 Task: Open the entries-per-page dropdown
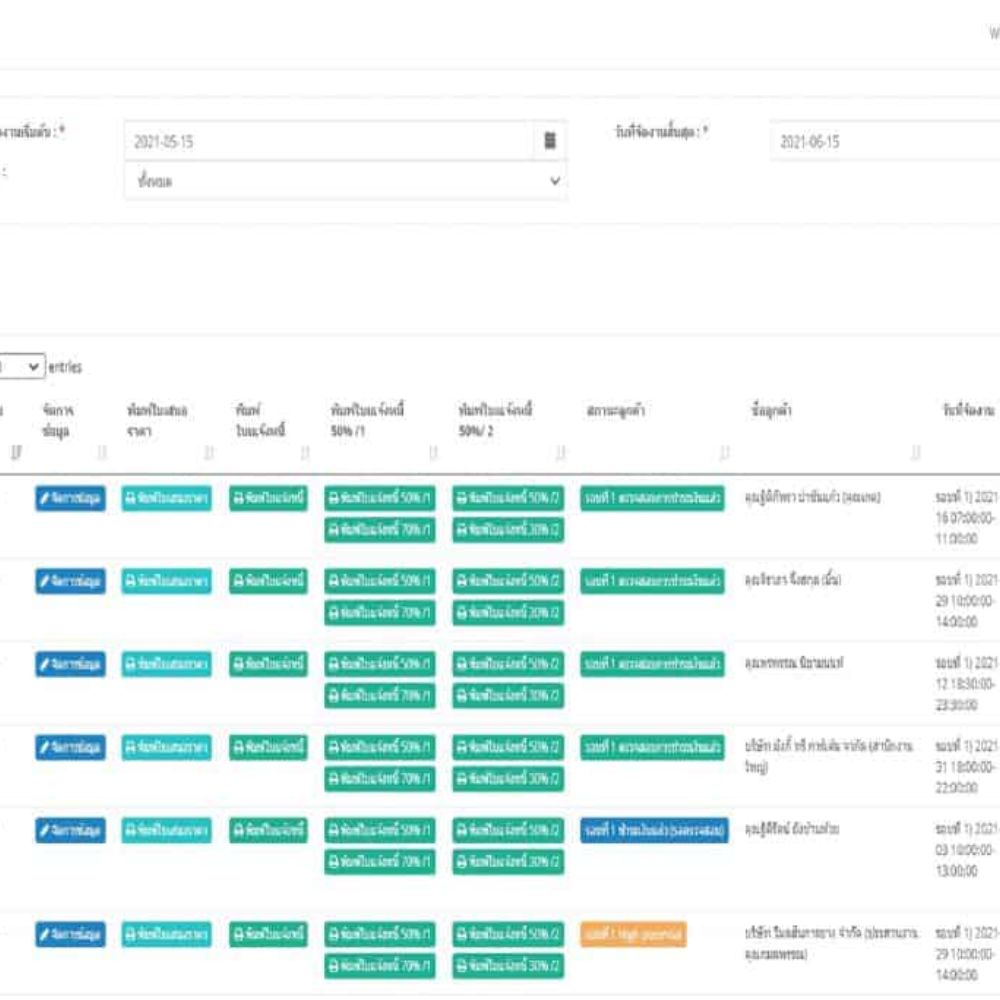click(x=22, y=367)
